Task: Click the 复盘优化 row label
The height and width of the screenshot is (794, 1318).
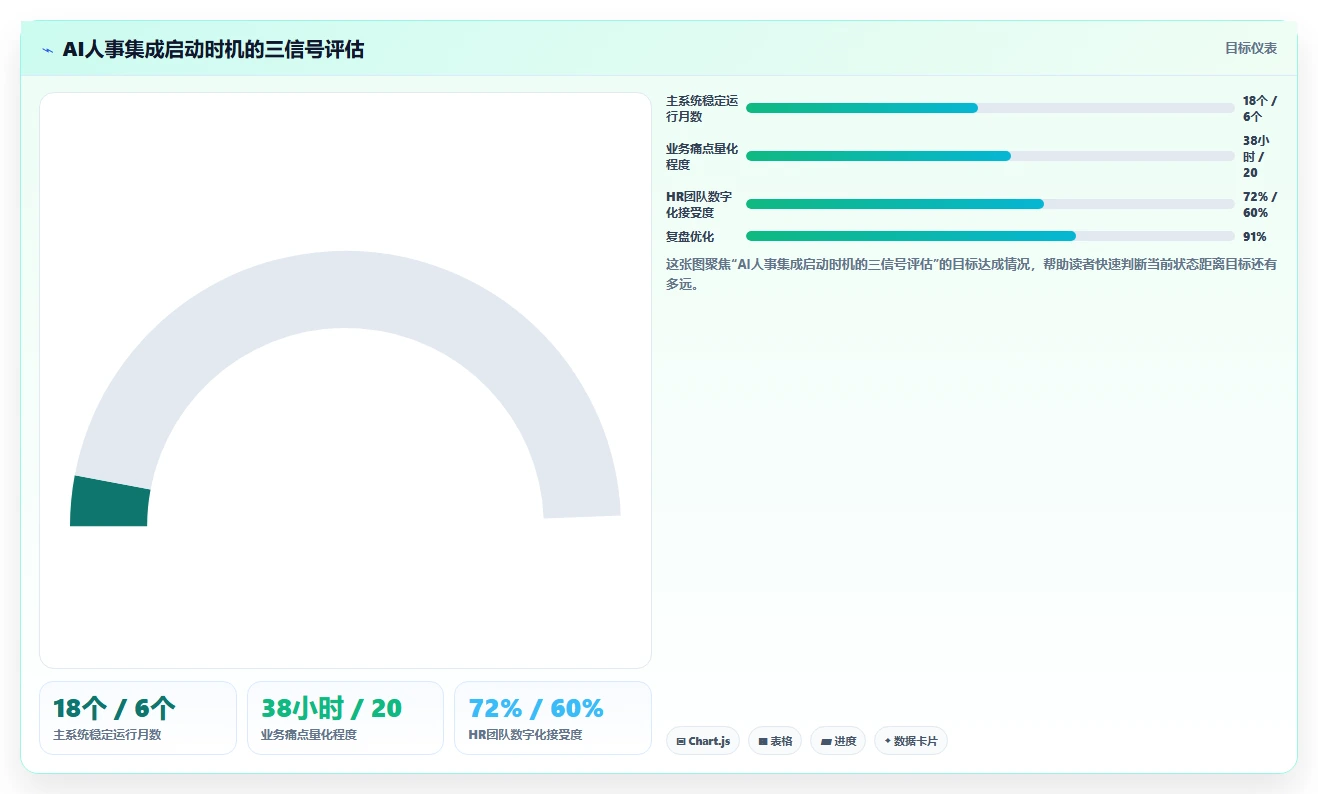Action: point(690,237)
